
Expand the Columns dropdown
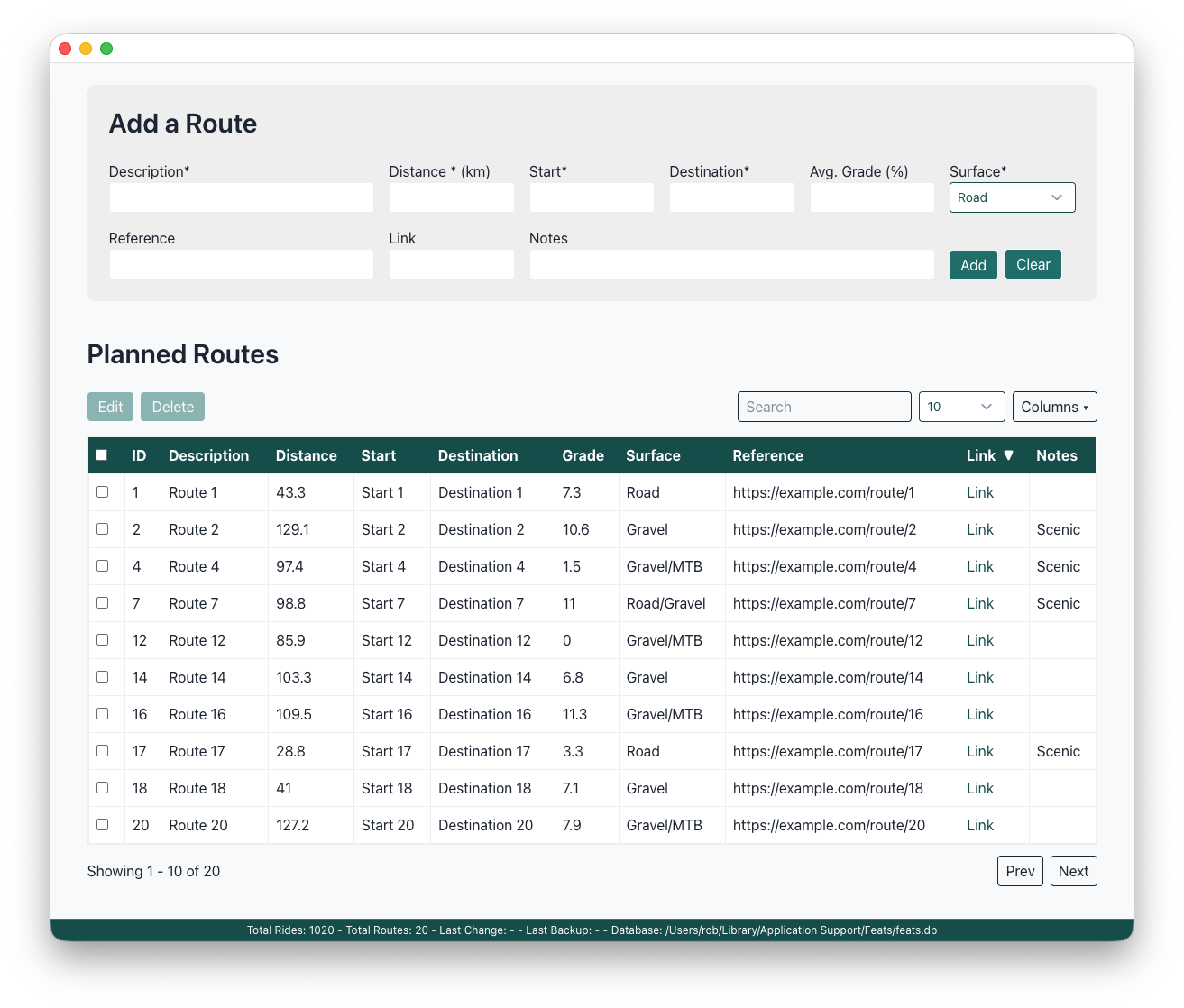[1054, 407]
